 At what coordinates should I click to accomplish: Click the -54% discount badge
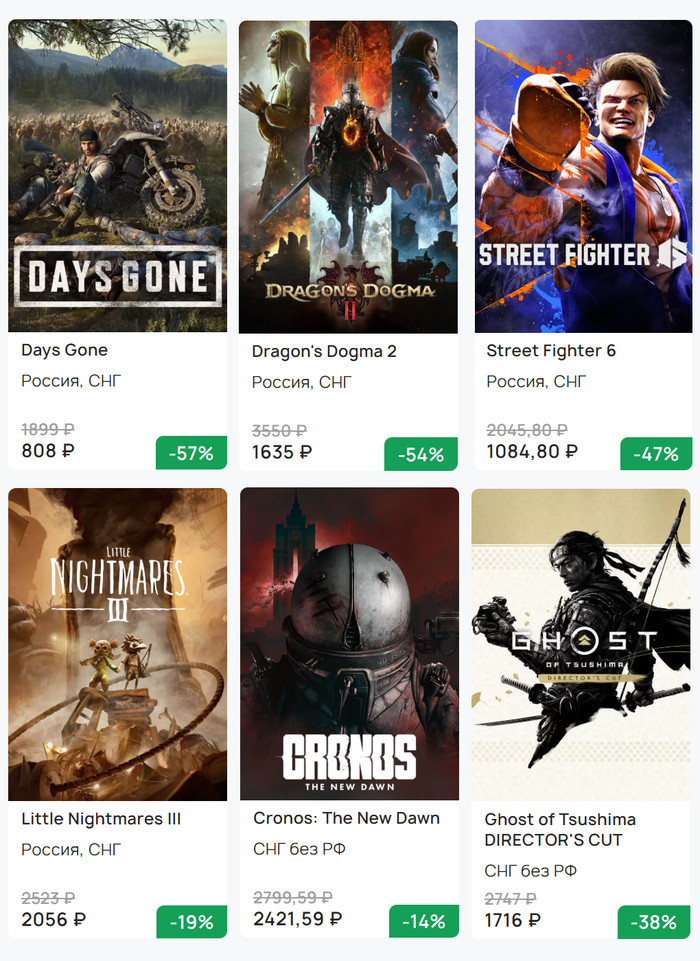421,454
